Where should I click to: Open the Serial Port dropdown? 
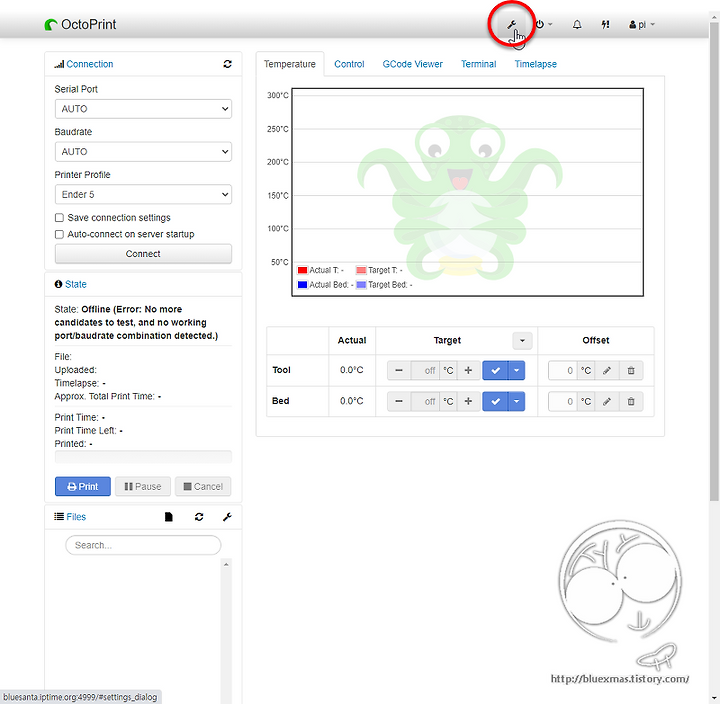143,109
